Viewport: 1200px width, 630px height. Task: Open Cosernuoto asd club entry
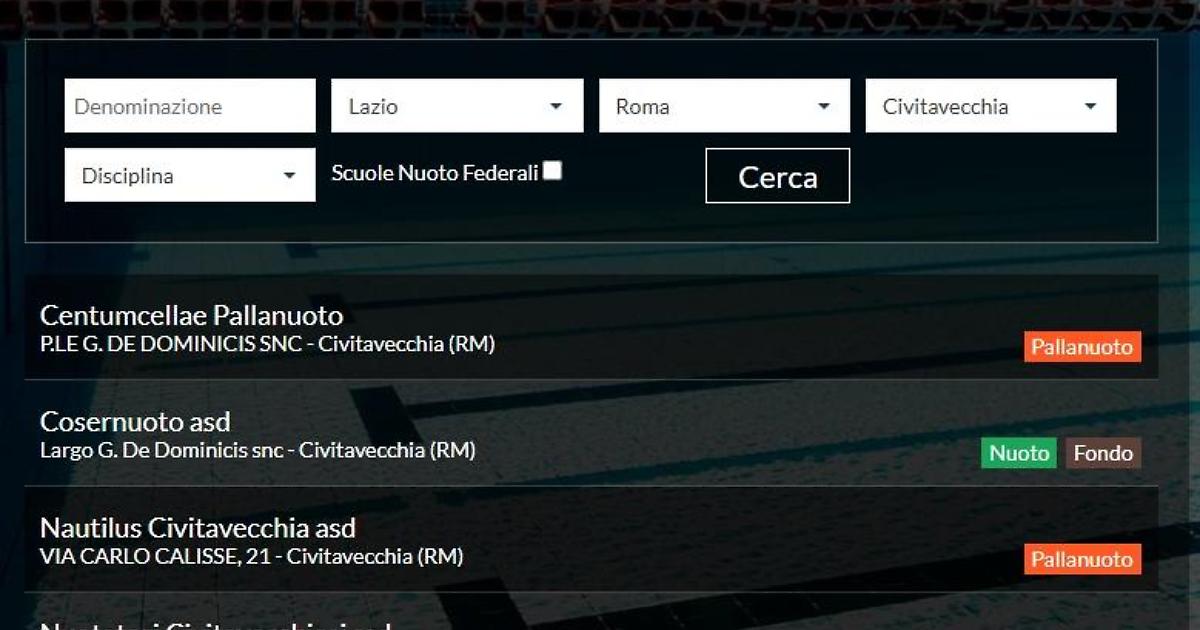(x=135, y=422)
